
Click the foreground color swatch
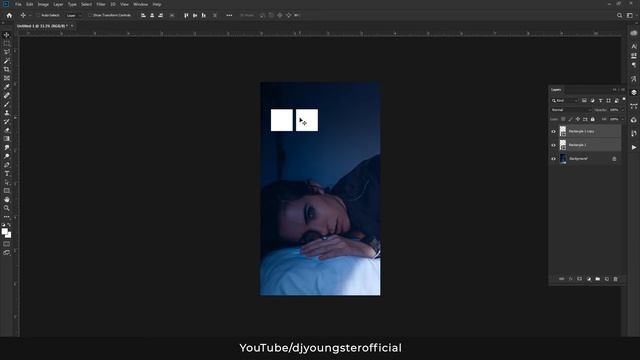(4, 231)
